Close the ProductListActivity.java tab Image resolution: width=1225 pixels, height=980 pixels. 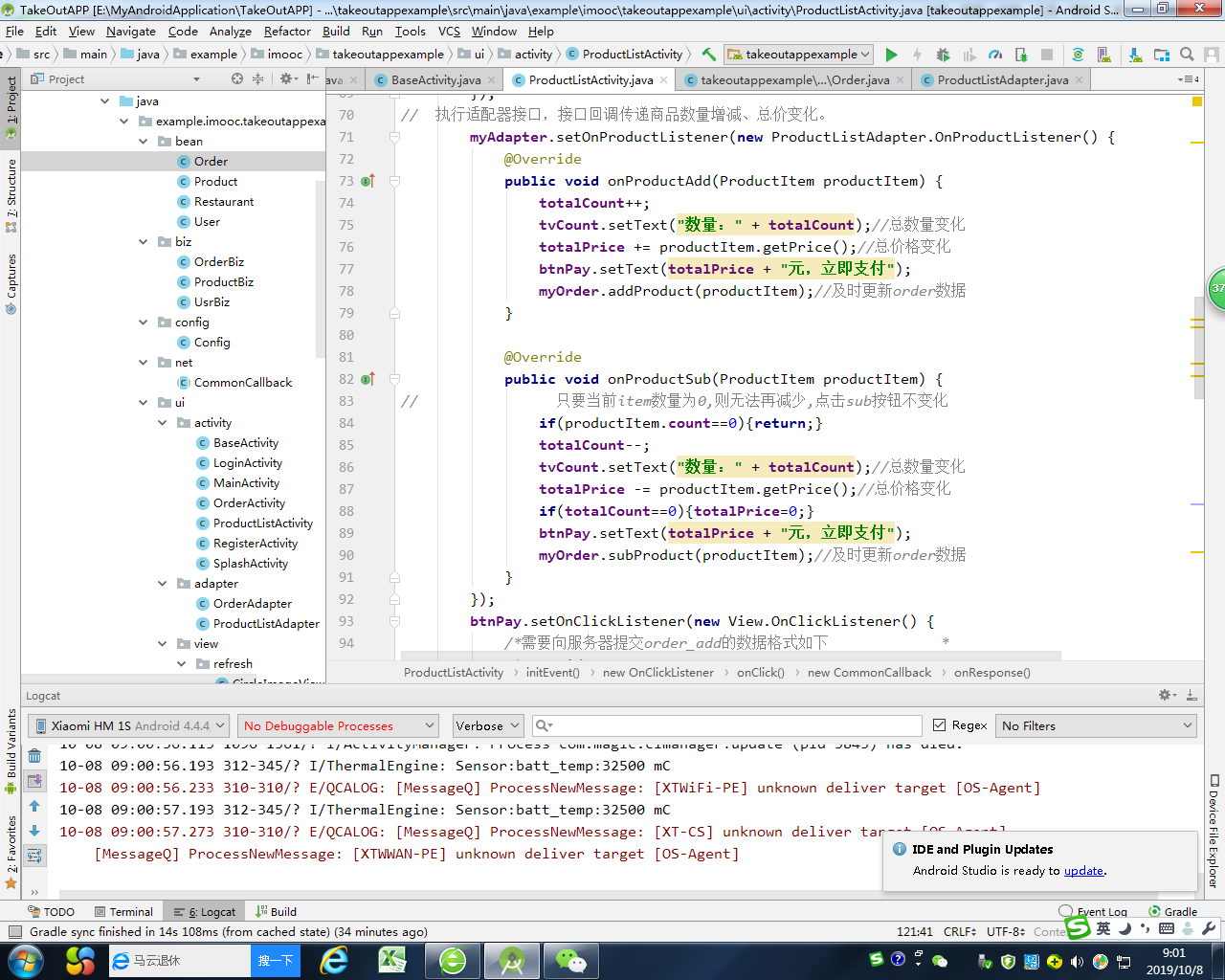tap(664, 80)
